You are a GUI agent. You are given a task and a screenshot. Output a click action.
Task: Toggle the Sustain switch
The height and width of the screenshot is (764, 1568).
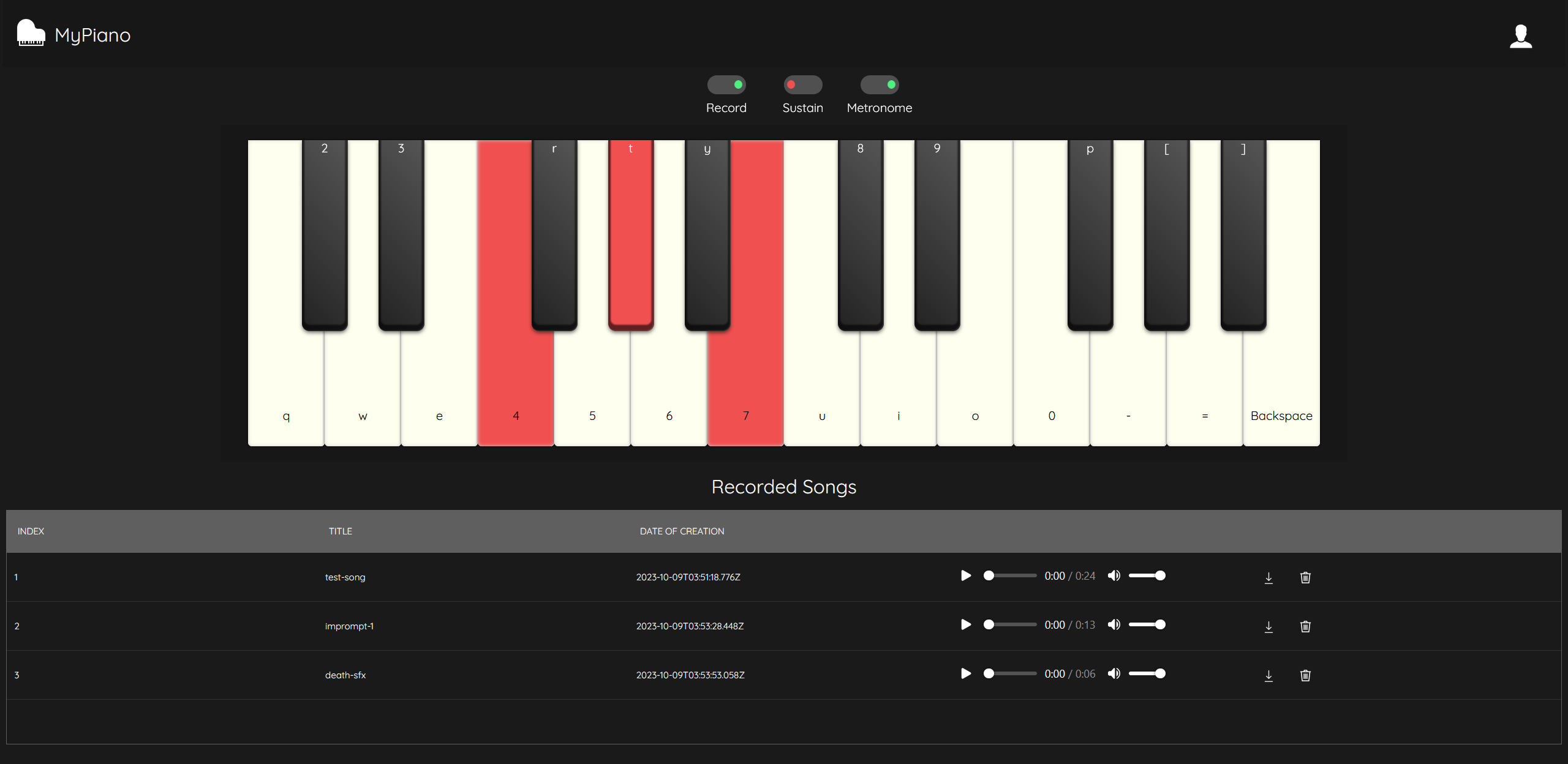point(803,84)
